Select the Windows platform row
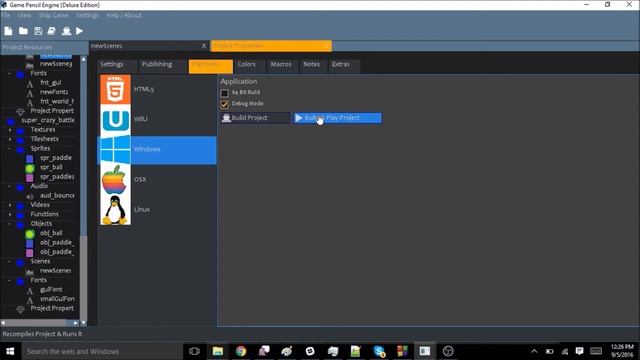Viewport: 640px width, 360px height. (x=157, y=150)
